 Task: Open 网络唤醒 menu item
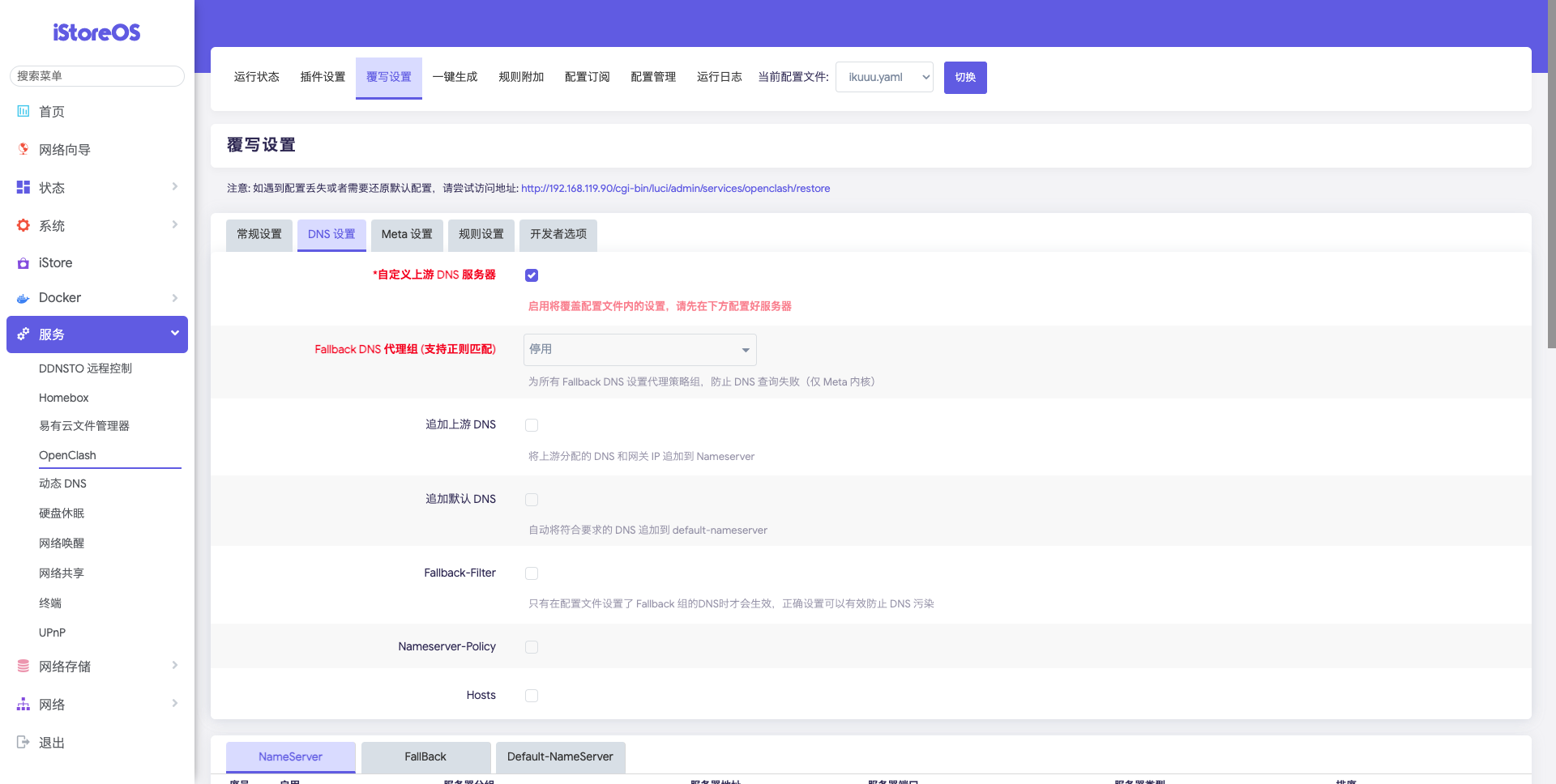point(62,543)
